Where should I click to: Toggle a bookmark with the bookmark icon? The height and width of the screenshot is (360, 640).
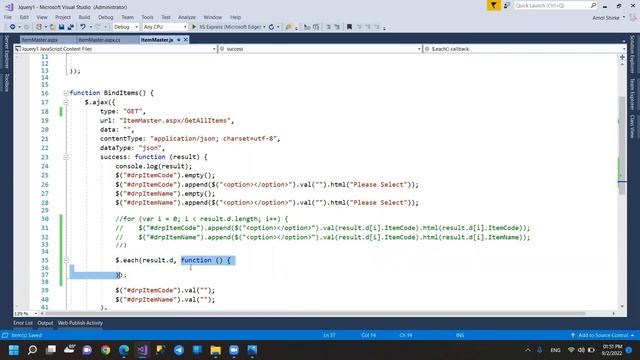[x=349, y=27]
